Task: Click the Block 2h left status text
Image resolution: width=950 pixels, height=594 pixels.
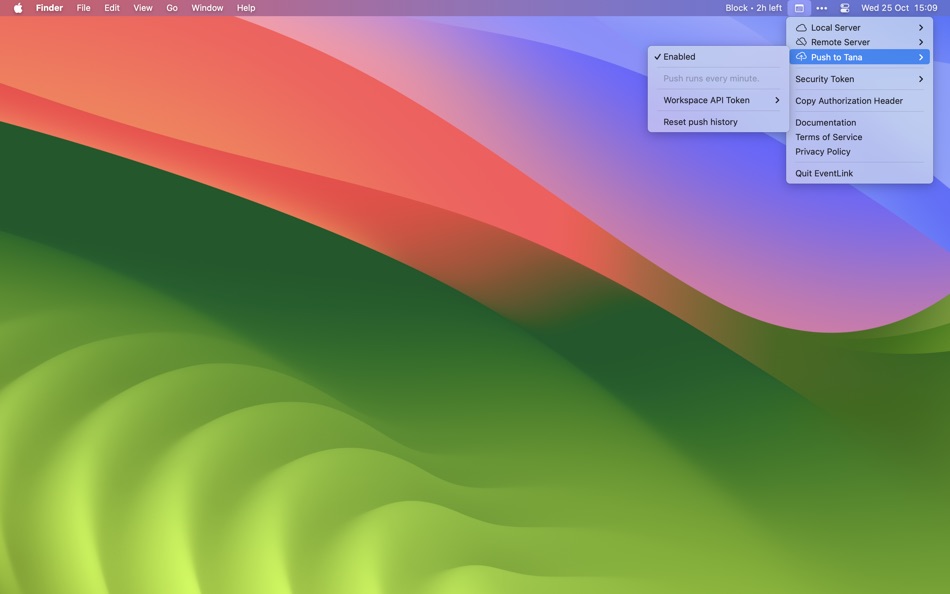Action: pyautogui.click(x=753, y=8)
